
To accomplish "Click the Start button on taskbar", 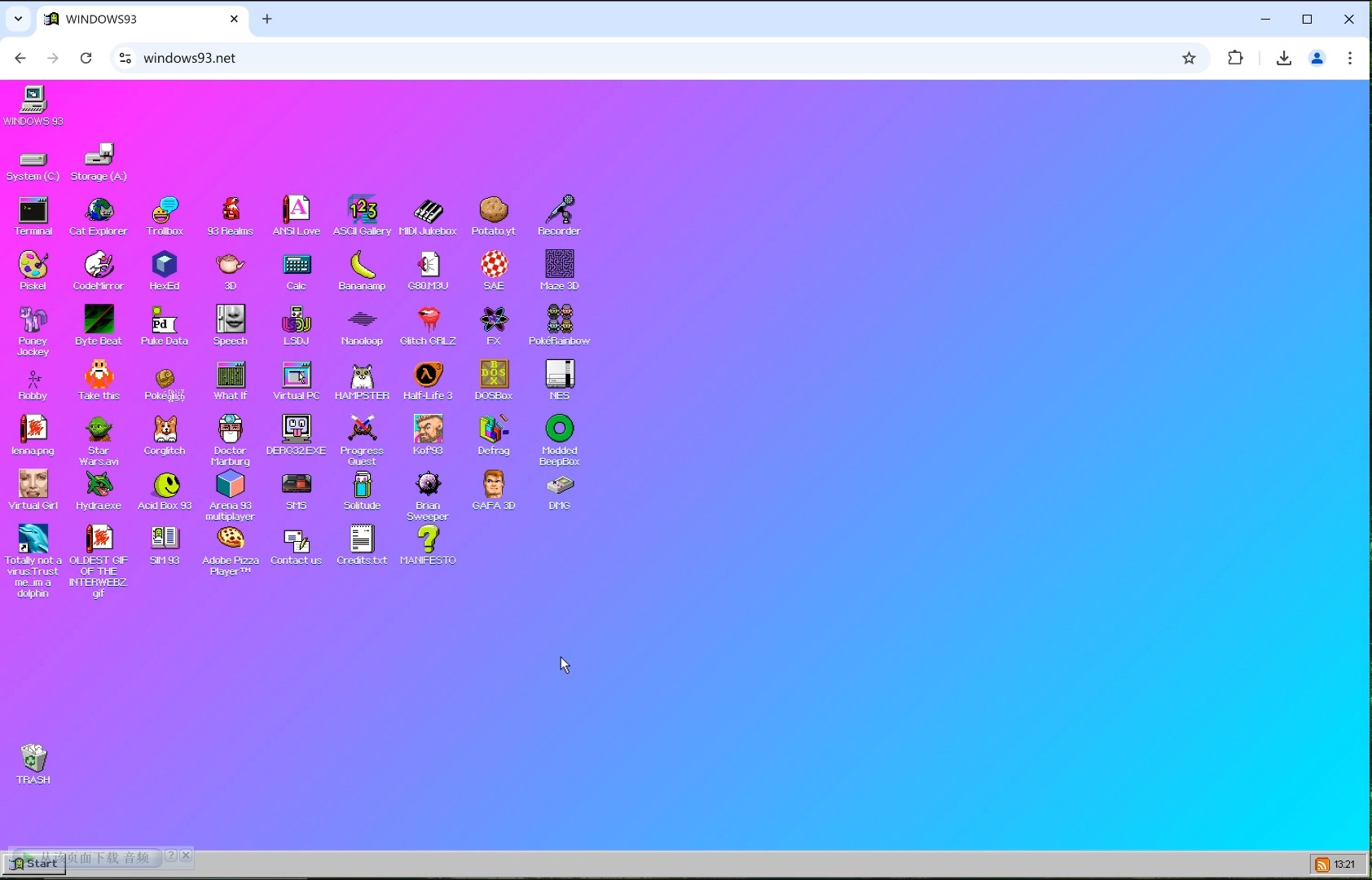I will tap(33, 864).
